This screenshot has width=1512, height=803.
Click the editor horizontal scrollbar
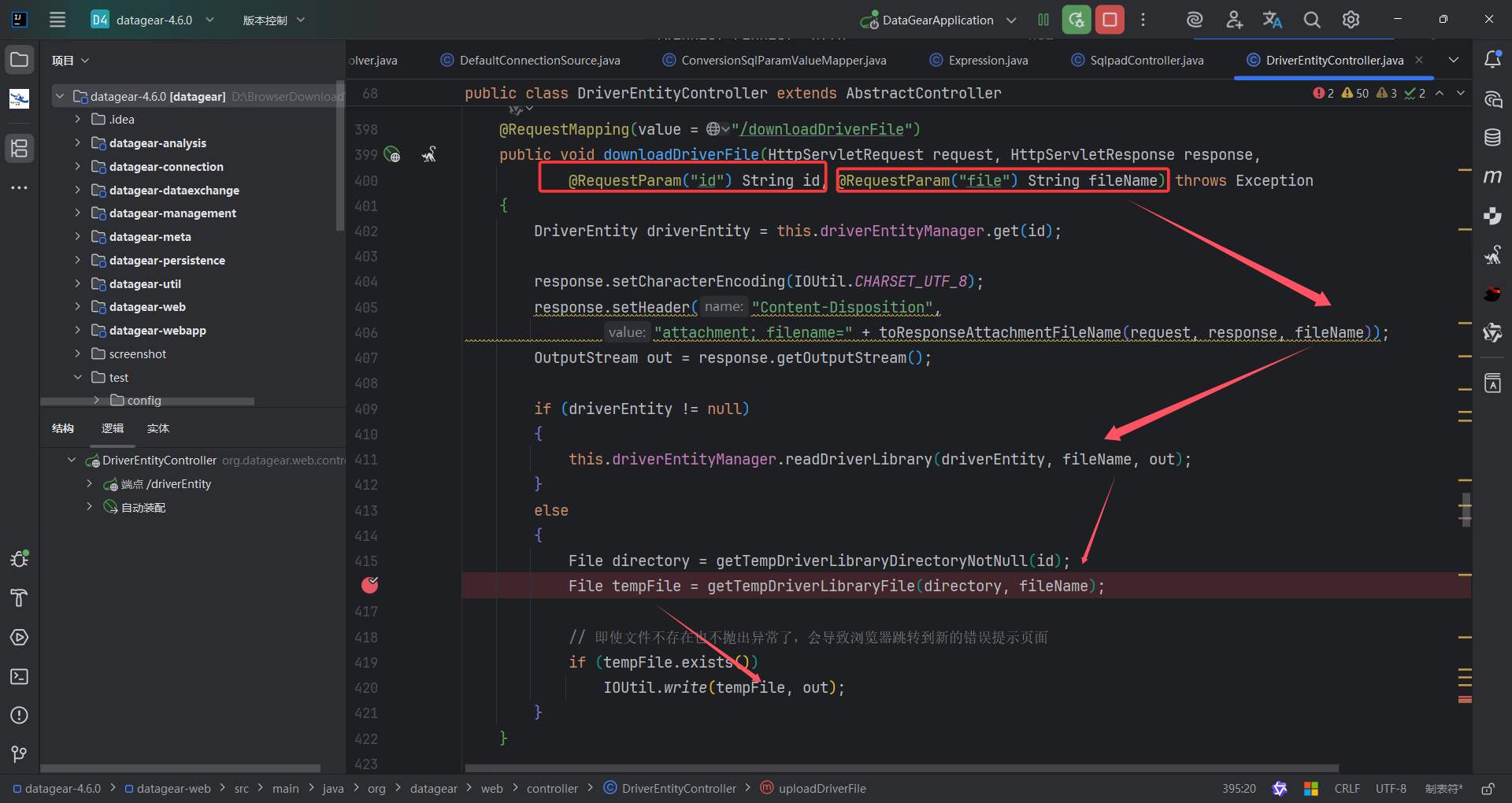[902, 768]
